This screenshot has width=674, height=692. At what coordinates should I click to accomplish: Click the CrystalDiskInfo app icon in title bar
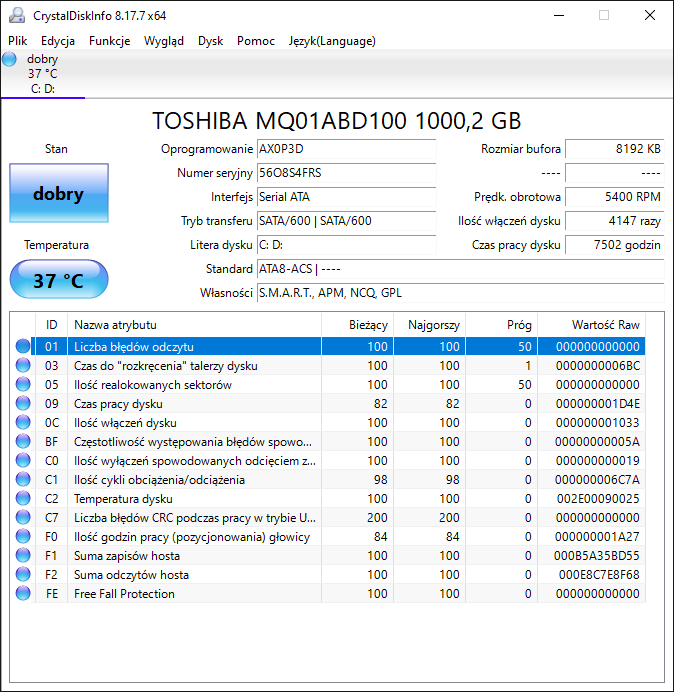[17, 15]
